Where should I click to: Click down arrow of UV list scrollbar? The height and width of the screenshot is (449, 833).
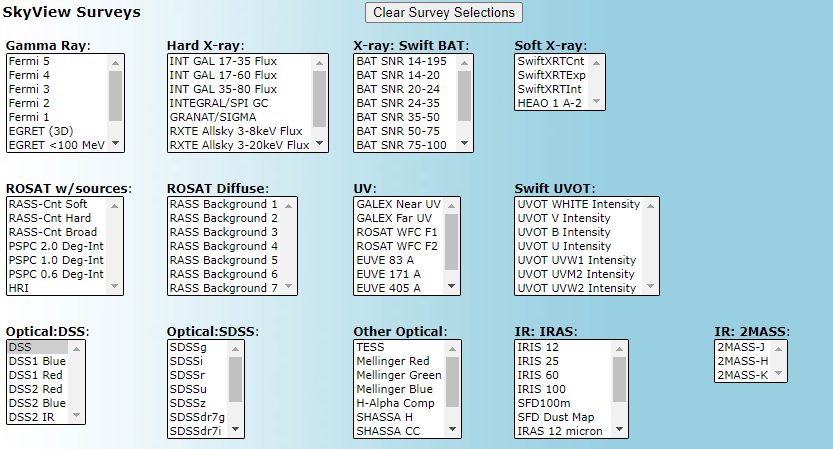[452, 286]
